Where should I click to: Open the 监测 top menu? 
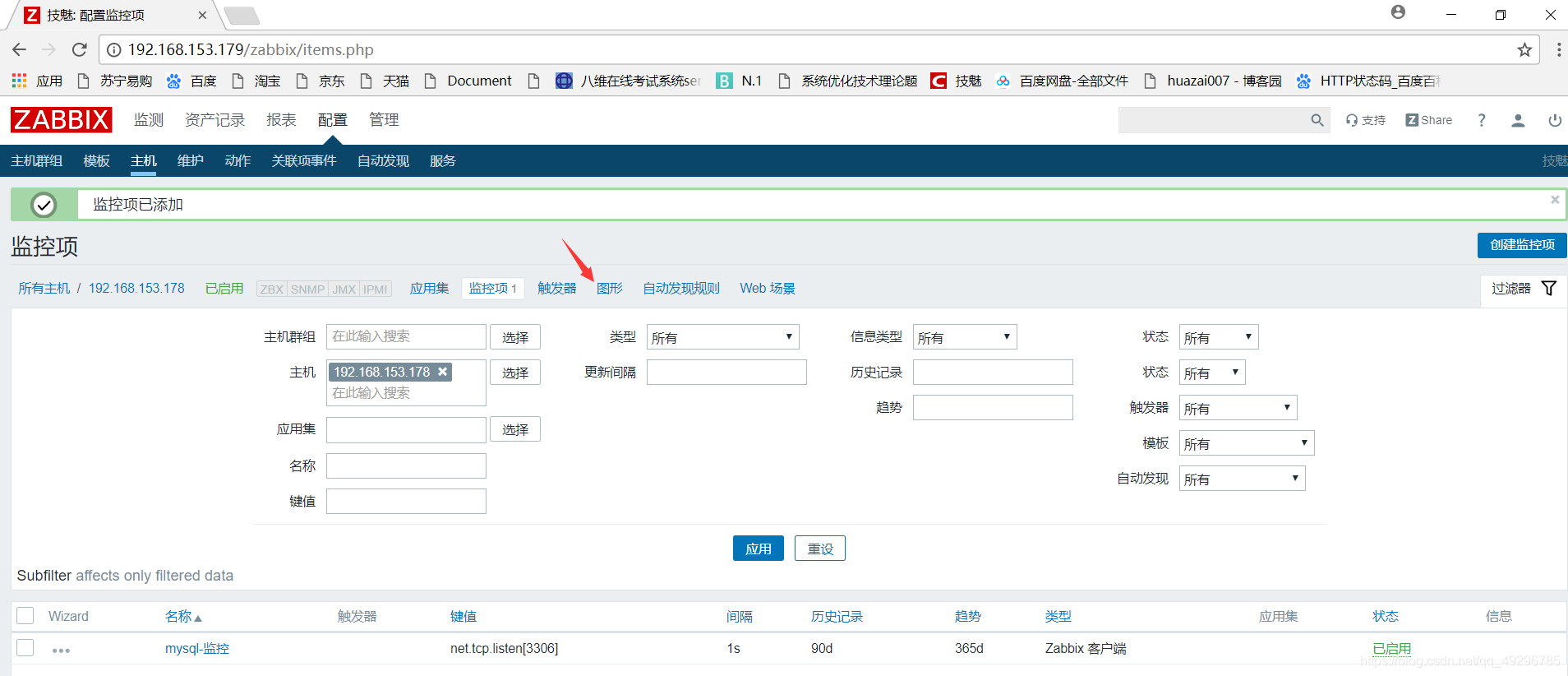(x=149, y=120)
